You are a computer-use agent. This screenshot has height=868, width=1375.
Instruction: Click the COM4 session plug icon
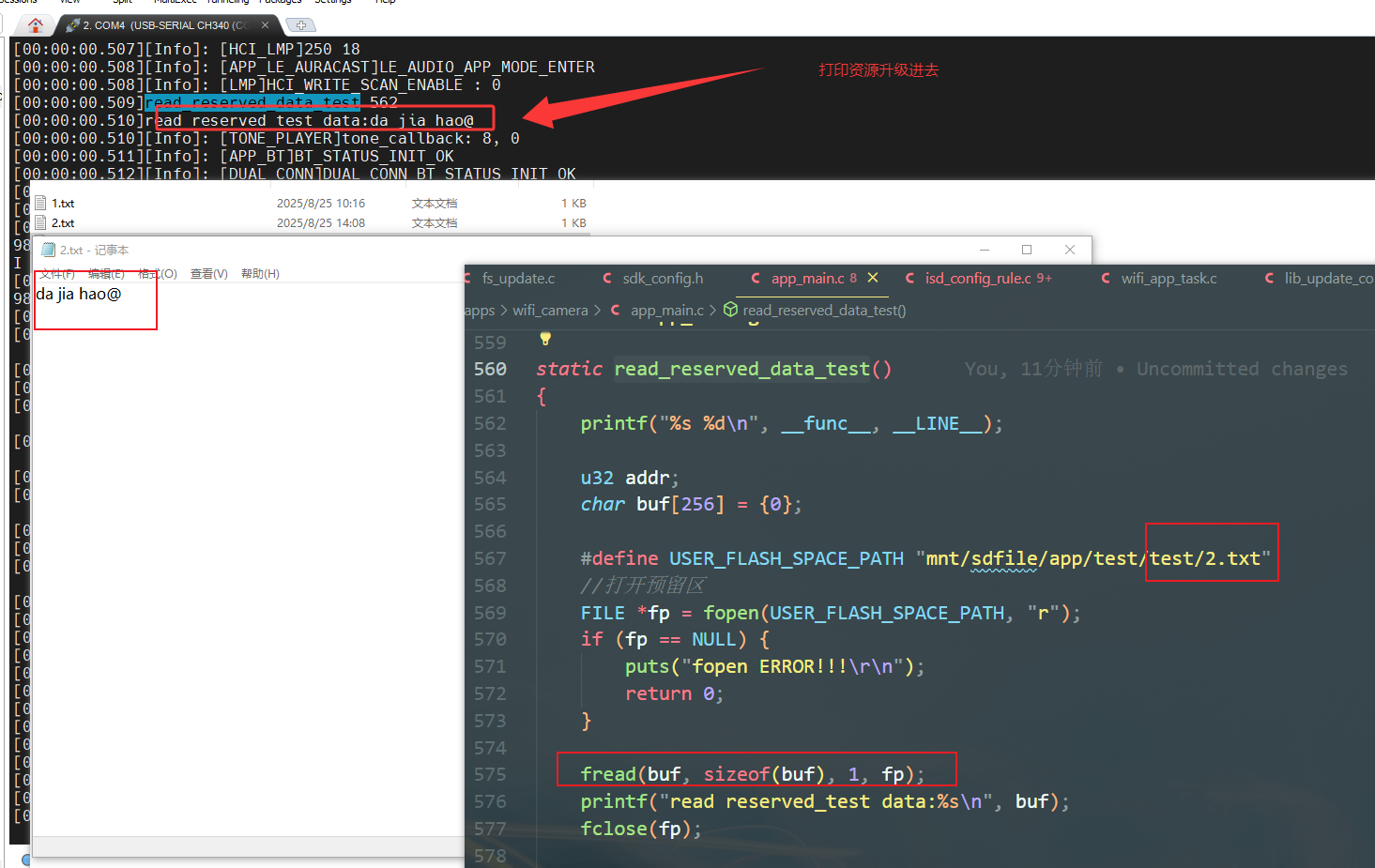click(x=72, y=25)
